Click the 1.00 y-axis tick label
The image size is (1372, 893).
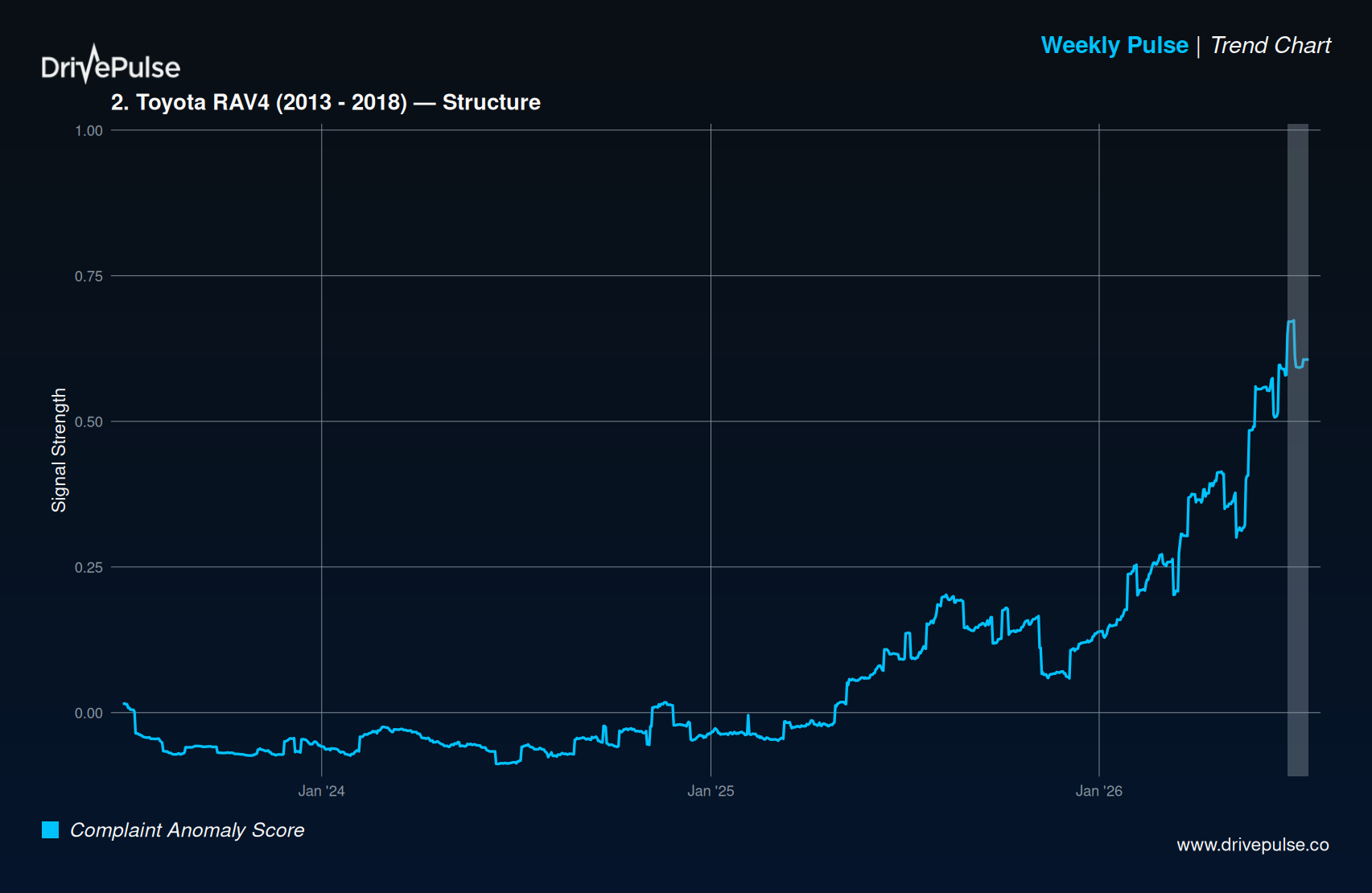coord(89,130)
